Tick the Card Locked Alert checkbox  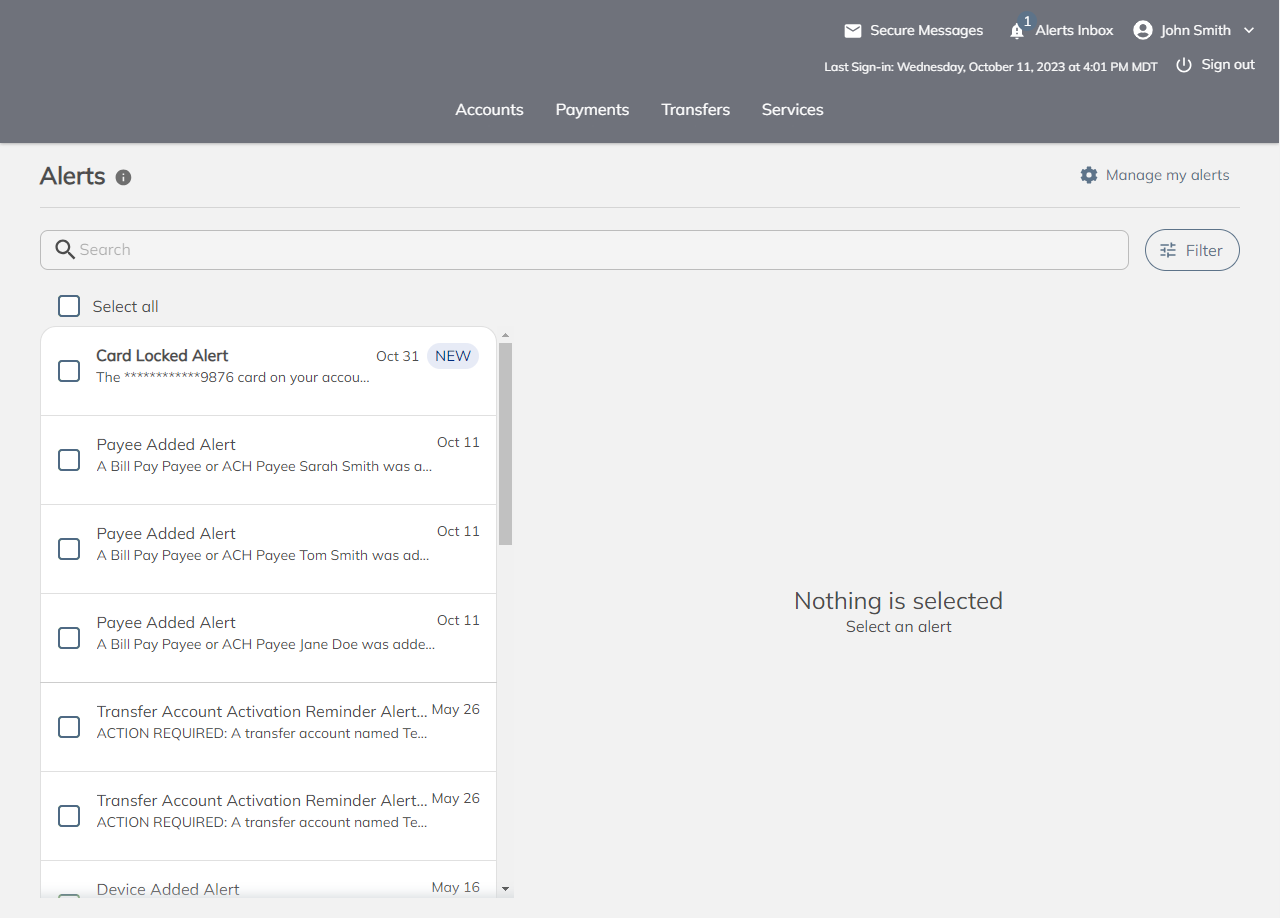69,371
